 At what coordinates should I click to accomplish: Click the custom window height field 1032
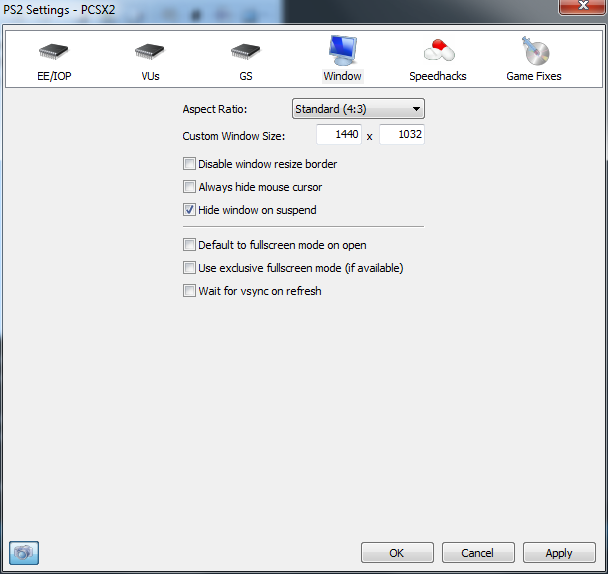tap(402, 134)
